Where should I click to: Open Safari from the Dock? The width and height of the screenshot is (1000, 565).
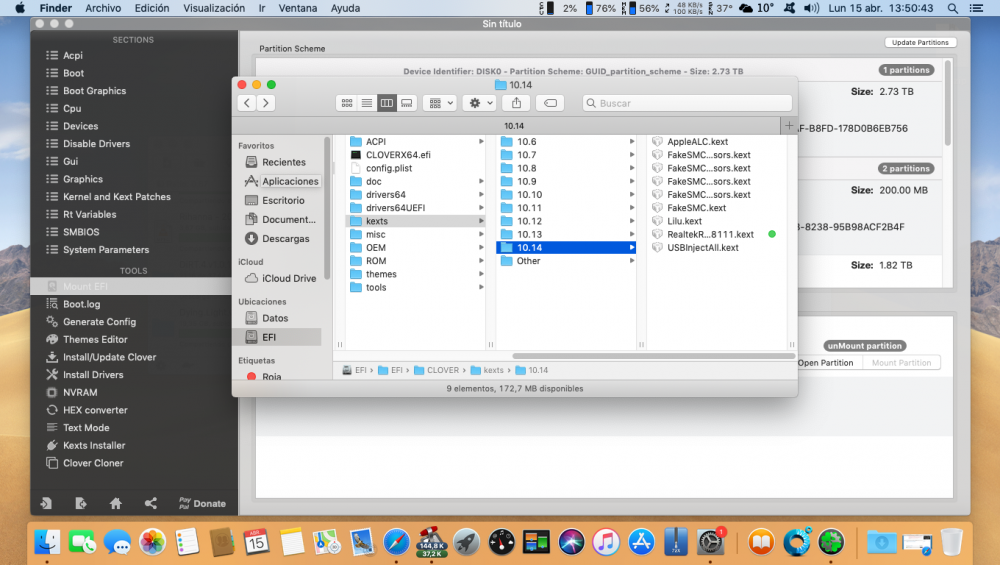click(x=396, y=542)
